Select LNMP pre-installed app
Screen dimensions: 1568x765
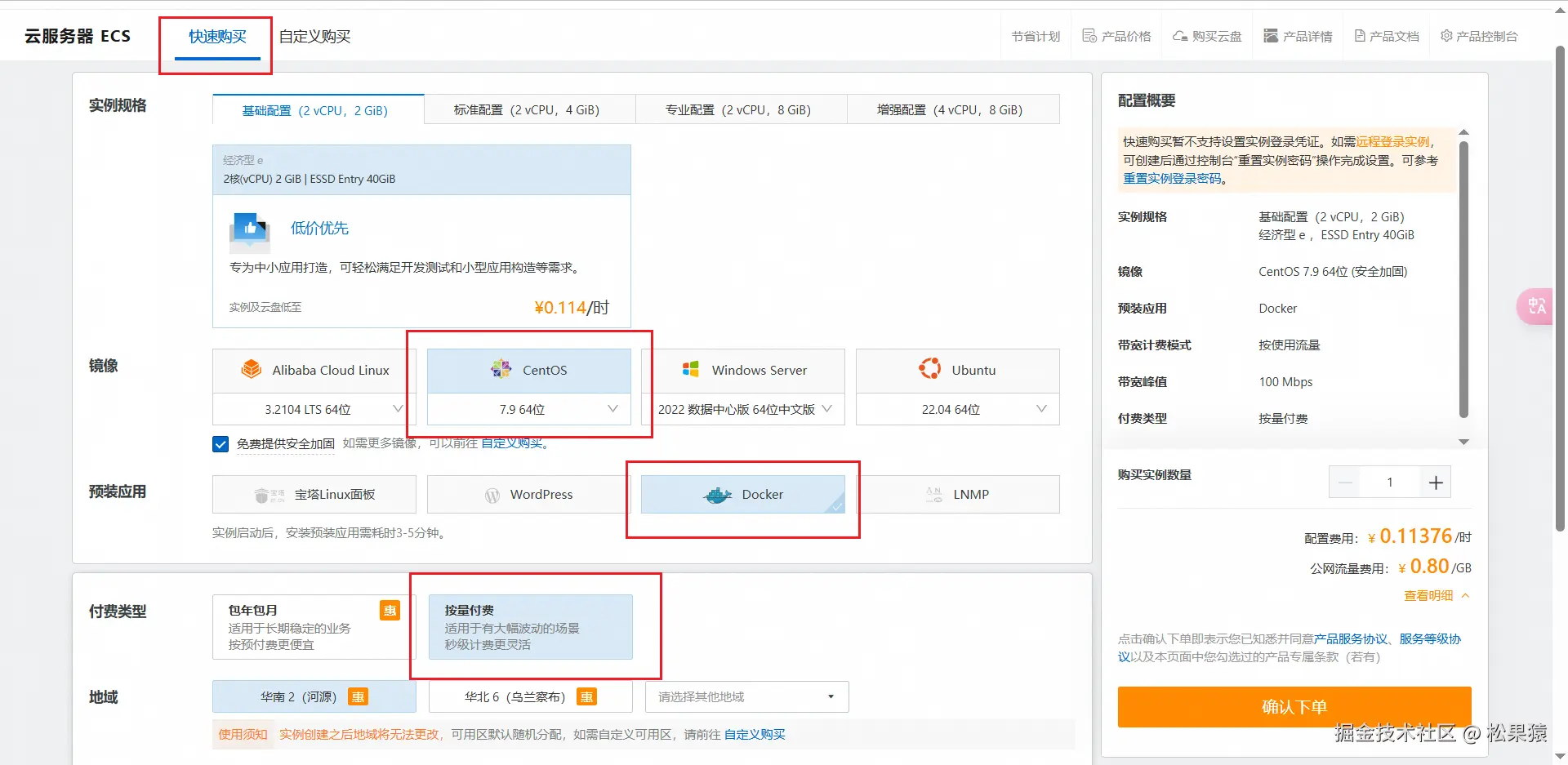[958, 495]
